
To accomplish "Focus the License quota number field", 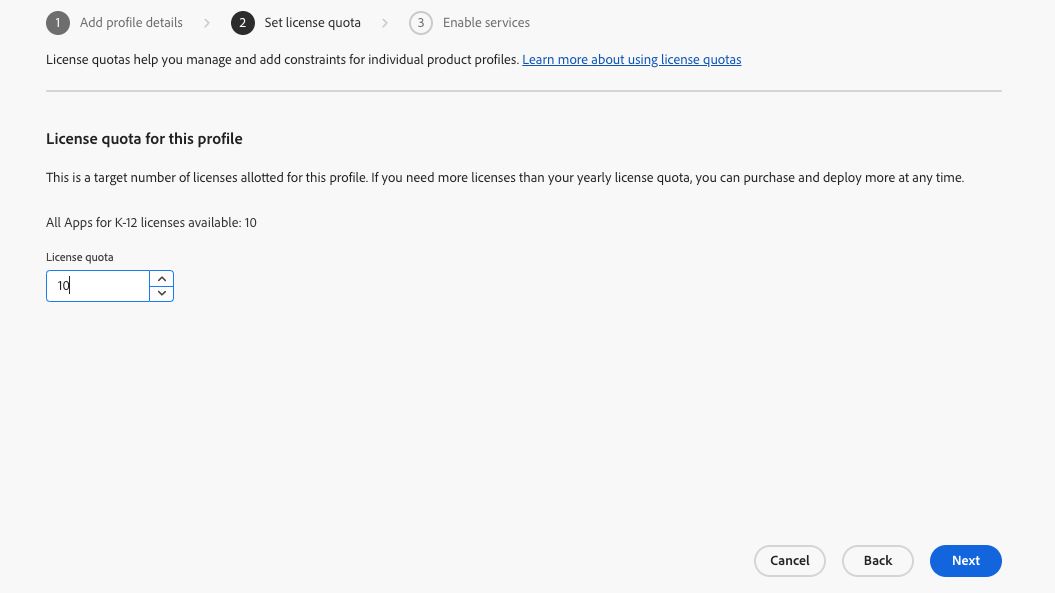I will point(98,286).
